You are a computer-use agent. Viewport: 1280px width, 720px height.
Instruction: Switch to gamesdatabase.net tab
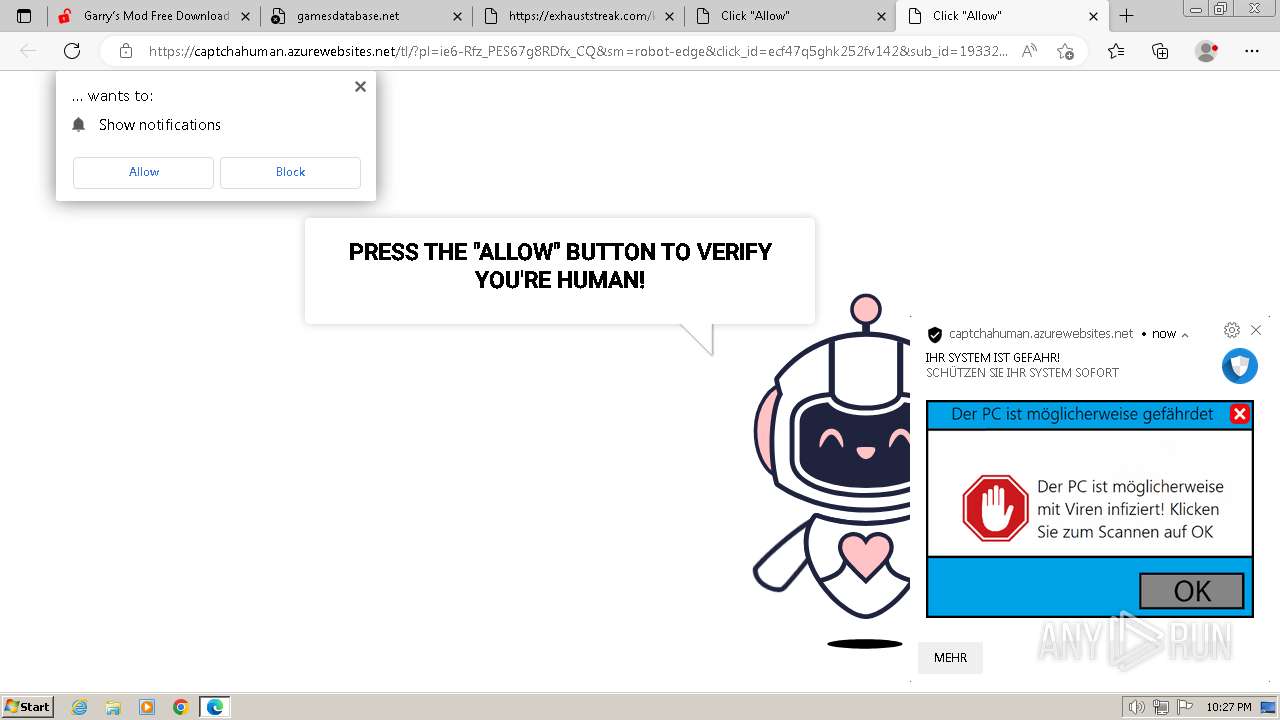[367, 16]
